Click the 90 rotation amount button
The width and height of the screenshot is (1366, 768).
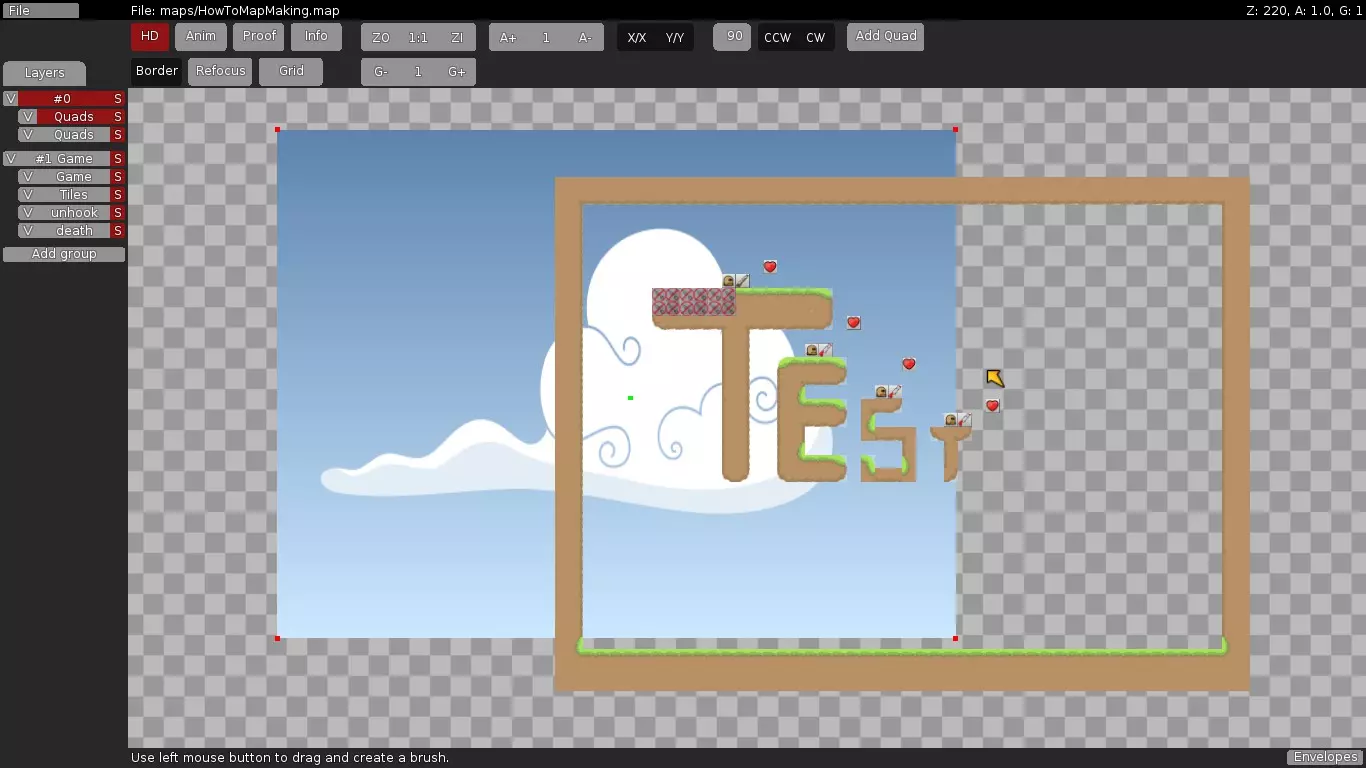click(x=733, y=37)
